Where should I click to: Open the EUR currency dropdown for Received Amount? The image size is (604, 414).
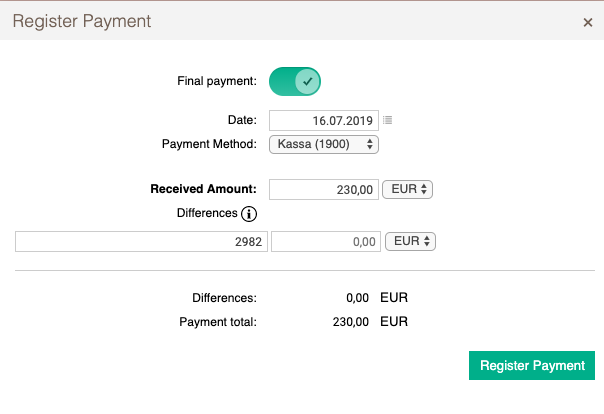408,189
